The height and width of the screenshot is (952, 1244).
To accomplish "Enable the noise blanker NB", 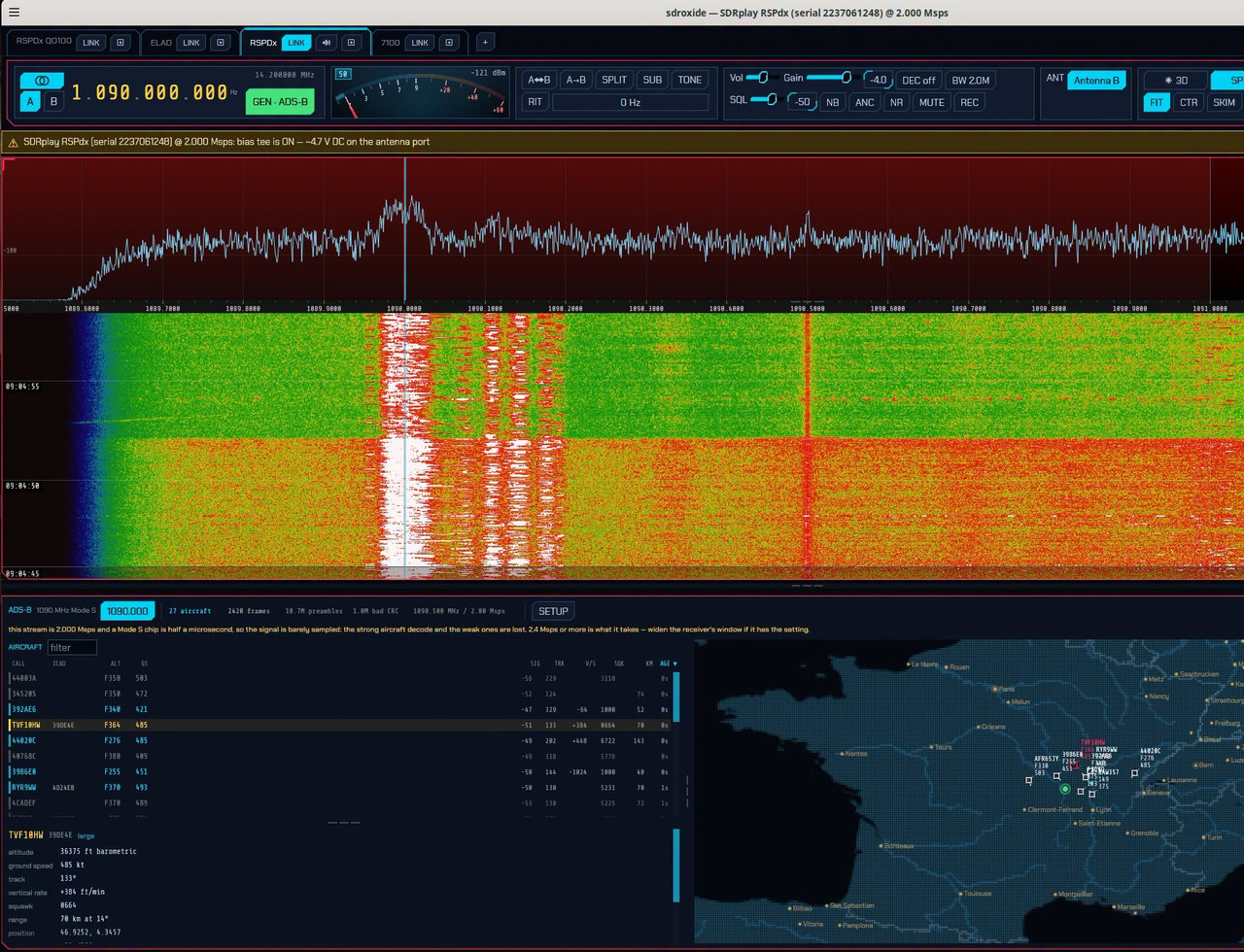I will (x=832, y=102).
